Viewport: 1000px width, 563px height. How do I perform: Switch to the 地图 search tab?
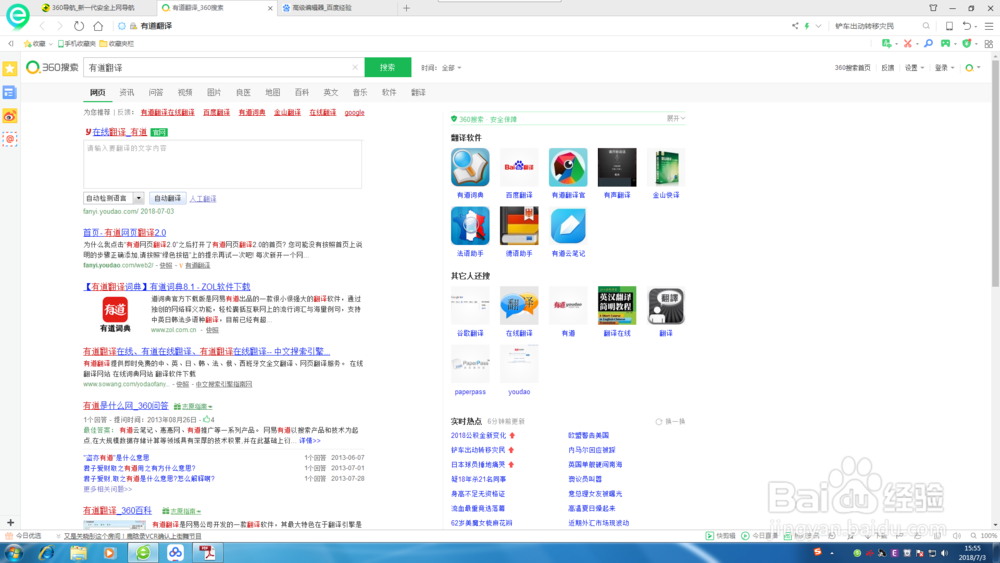272,92
